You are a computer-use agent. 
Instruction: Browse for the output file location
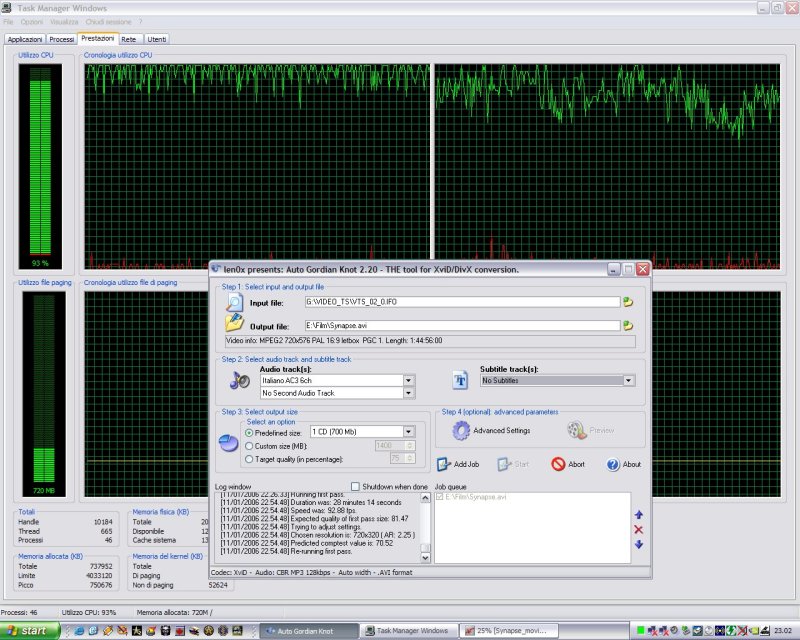coord(628,326)
